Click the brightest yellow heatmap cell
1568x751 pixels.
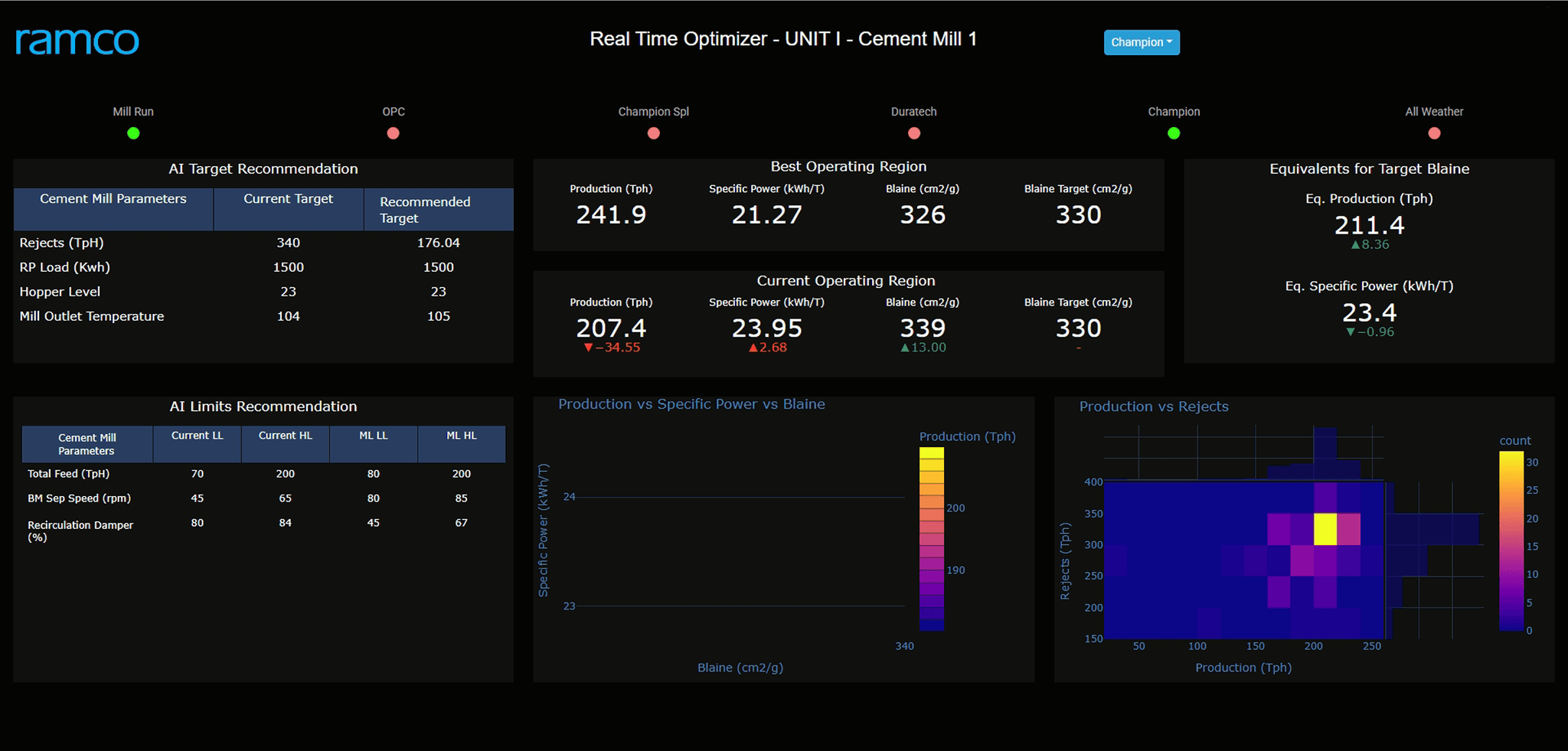[x=1325, y=529]
